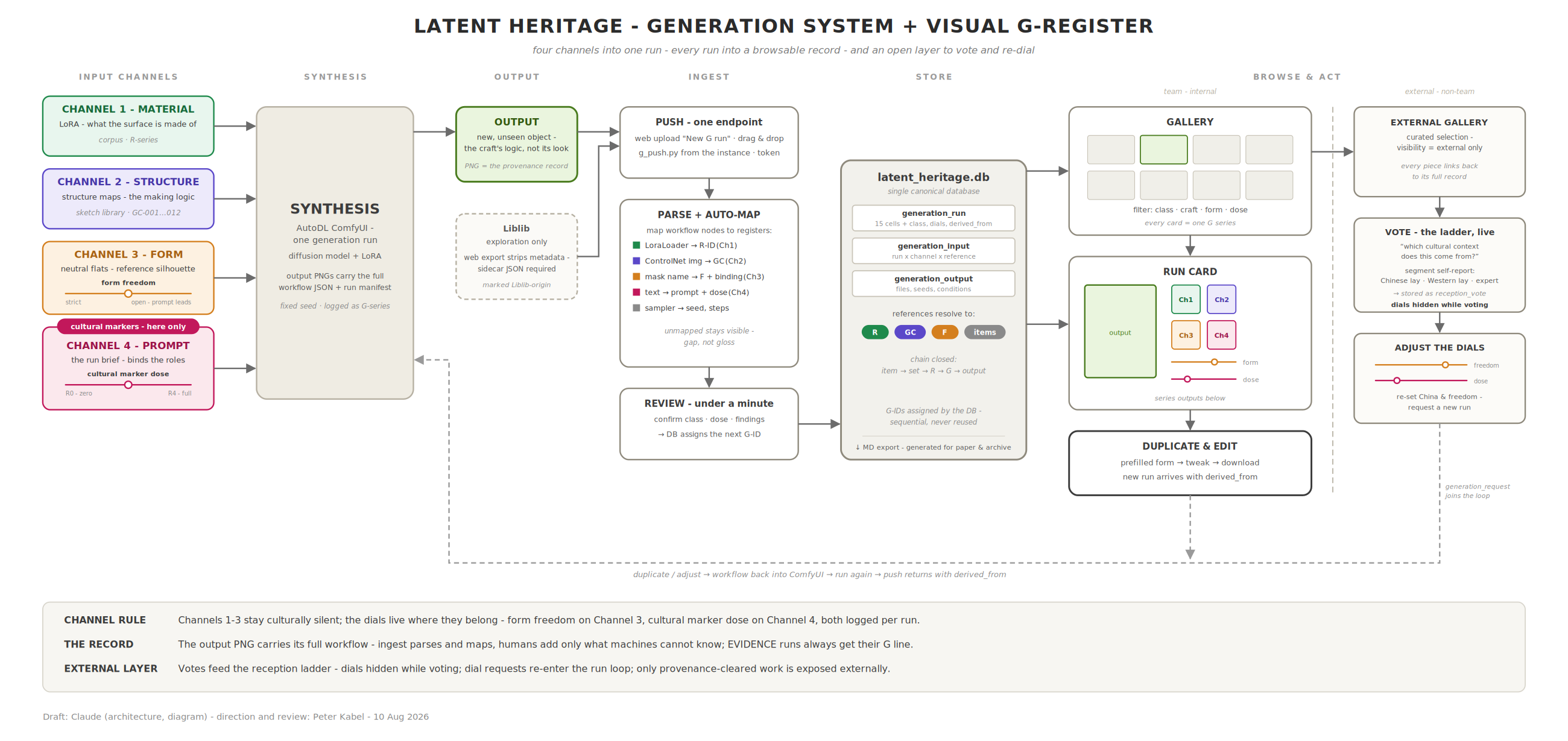Image resolution: width=1568 pixels, height=741 pixels.
Task: Click the purple GC reference pill
Action: coord(910,332)
